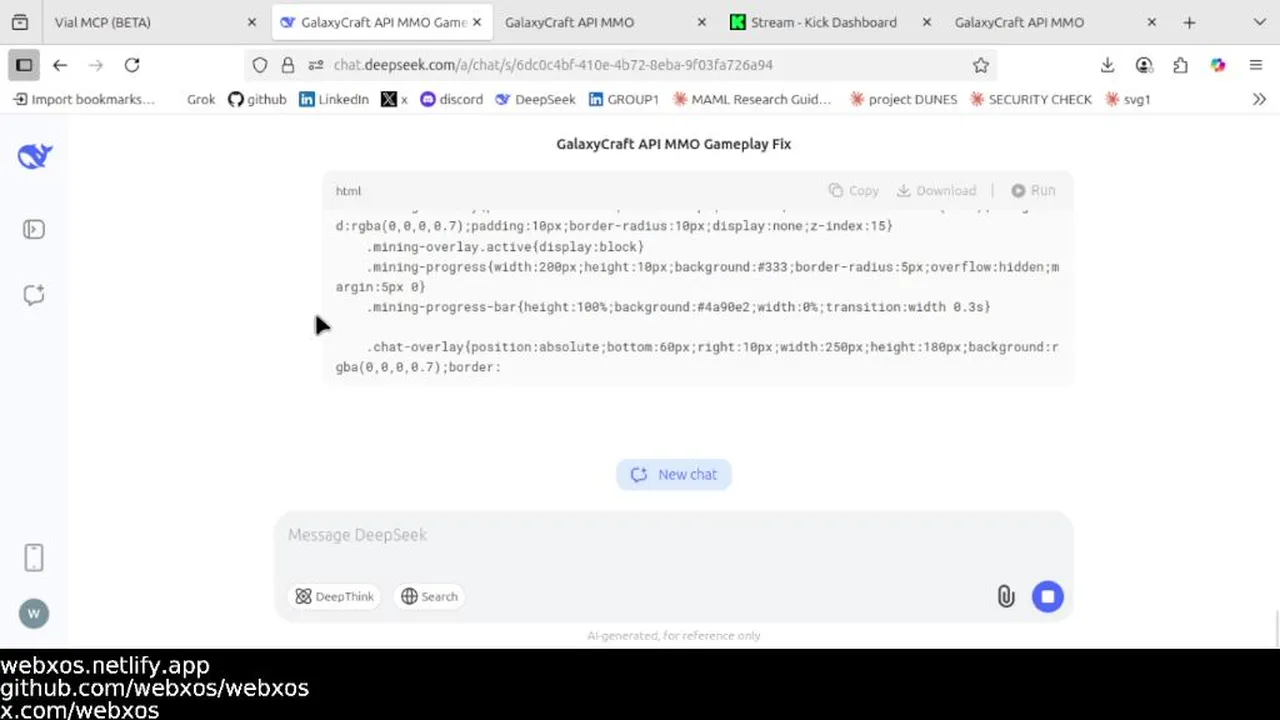The image size is (1280, 720).
Task: Open Firefox View icon in the tab bar
Action: [20, 22]
